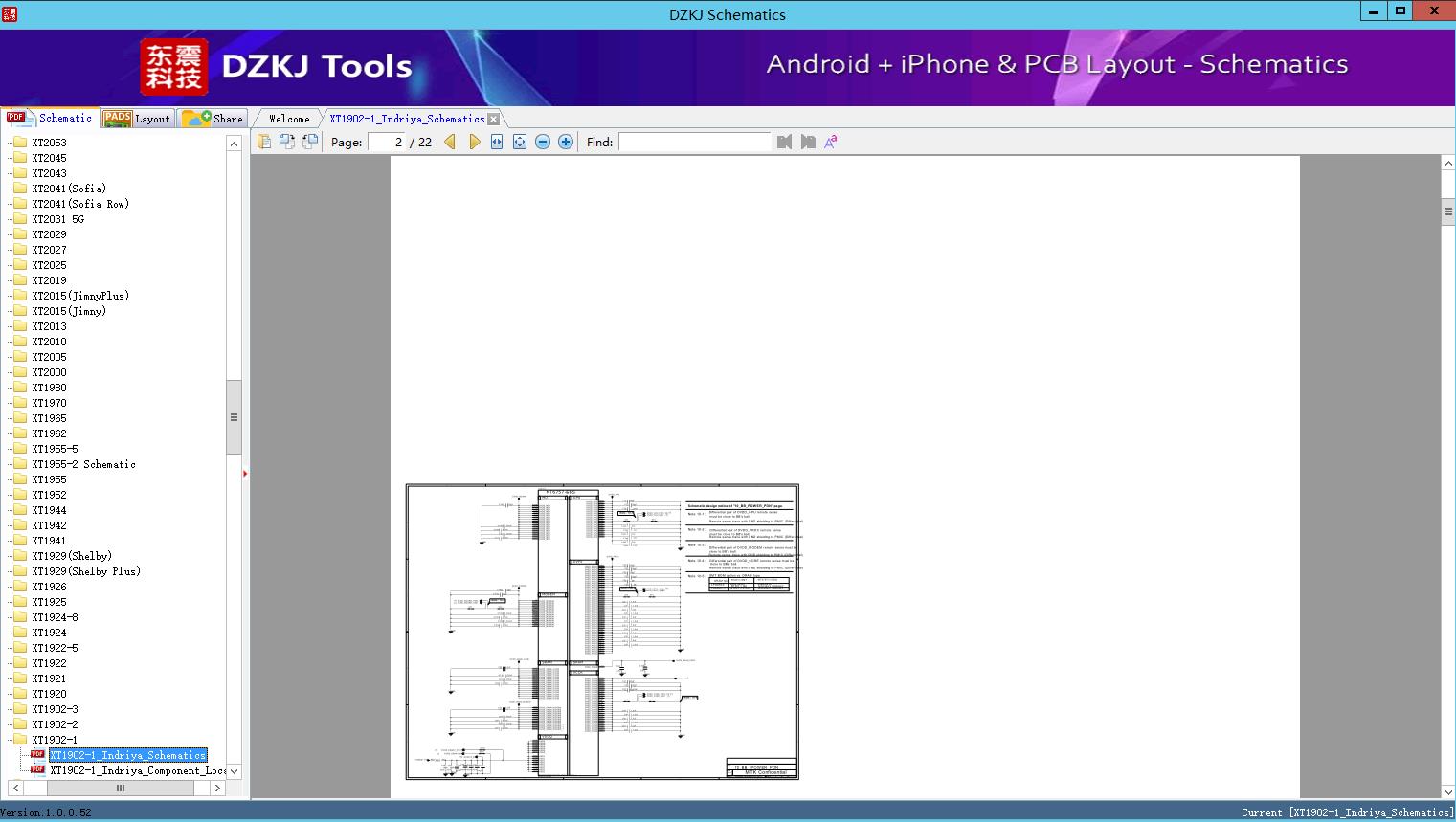Click the fit page icon
The width and height of the screenshot is (1456, 822).
click(x=520, y=142)
